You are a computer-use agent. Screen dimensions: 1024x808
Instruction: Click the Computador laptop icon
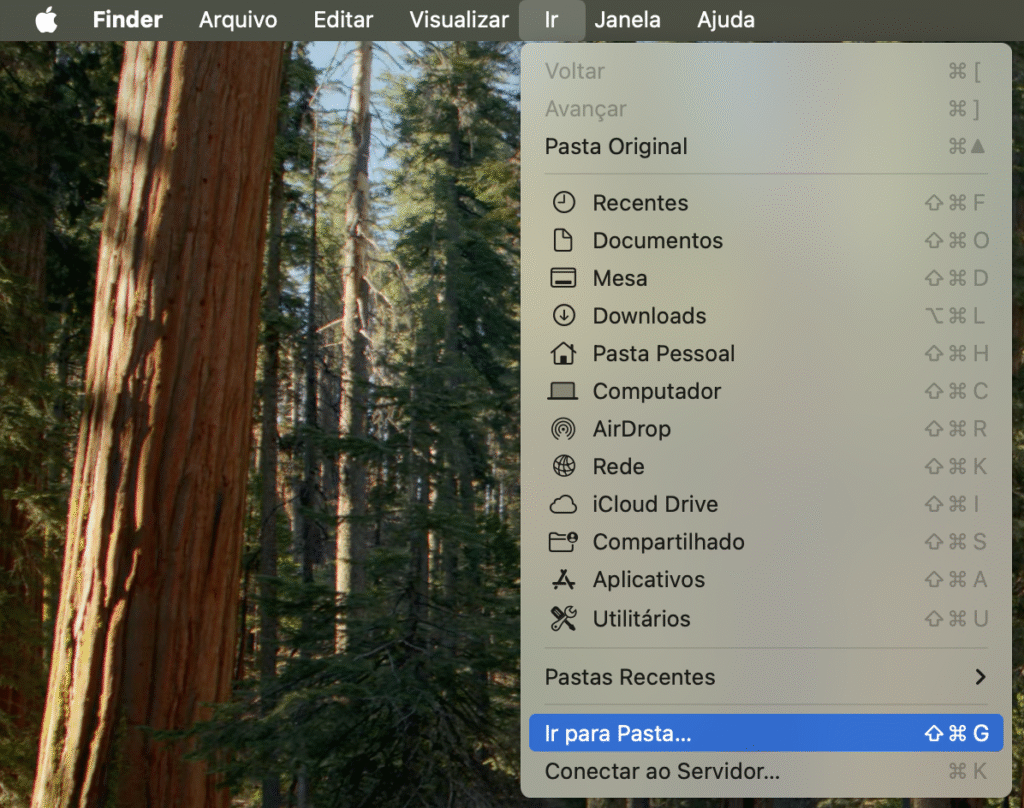pos(562,391)
